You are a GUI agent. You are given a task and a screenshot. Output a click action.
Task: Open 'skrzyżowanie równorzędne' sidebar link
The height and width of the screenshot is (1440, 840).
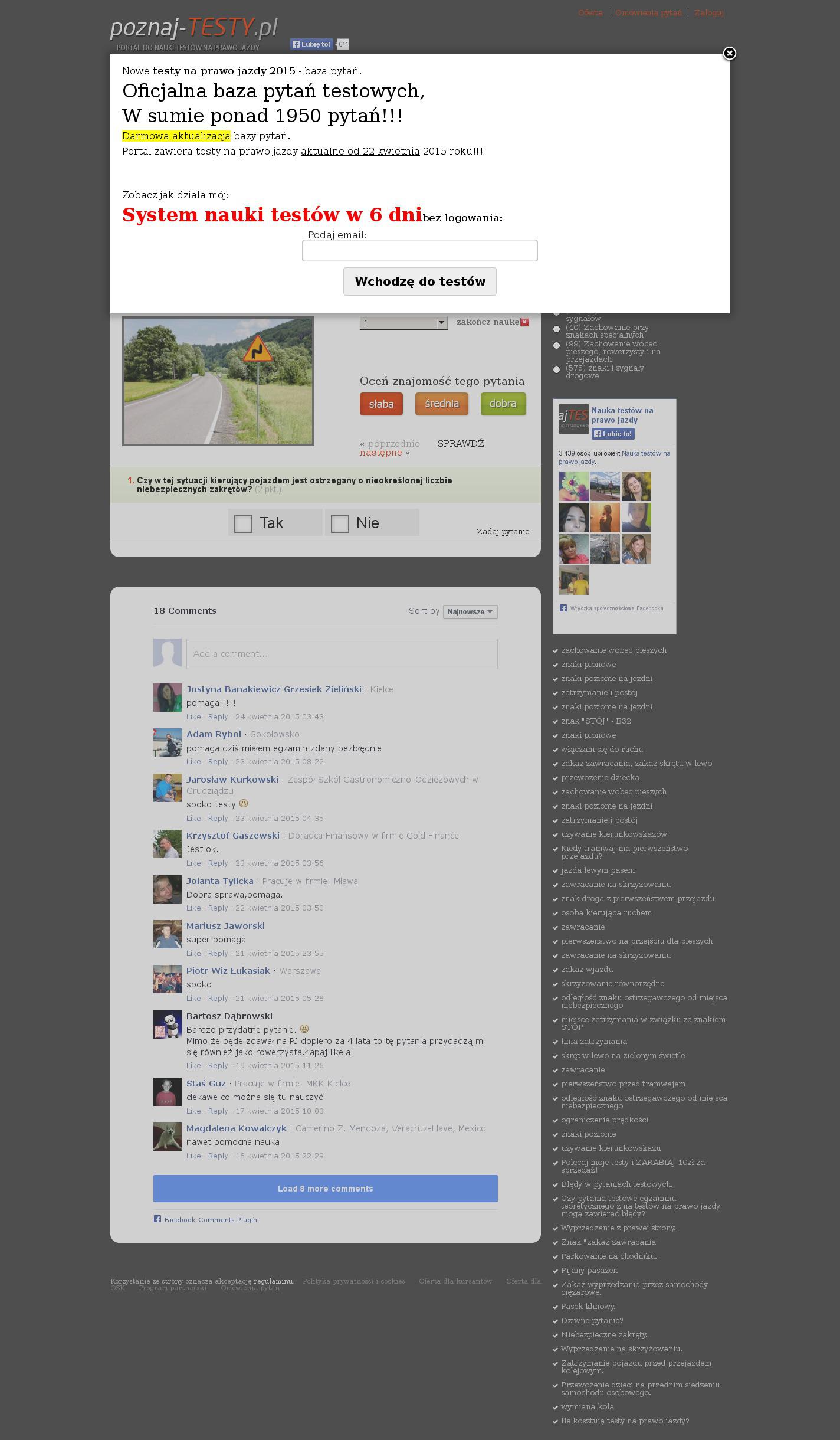click(612, 984)
